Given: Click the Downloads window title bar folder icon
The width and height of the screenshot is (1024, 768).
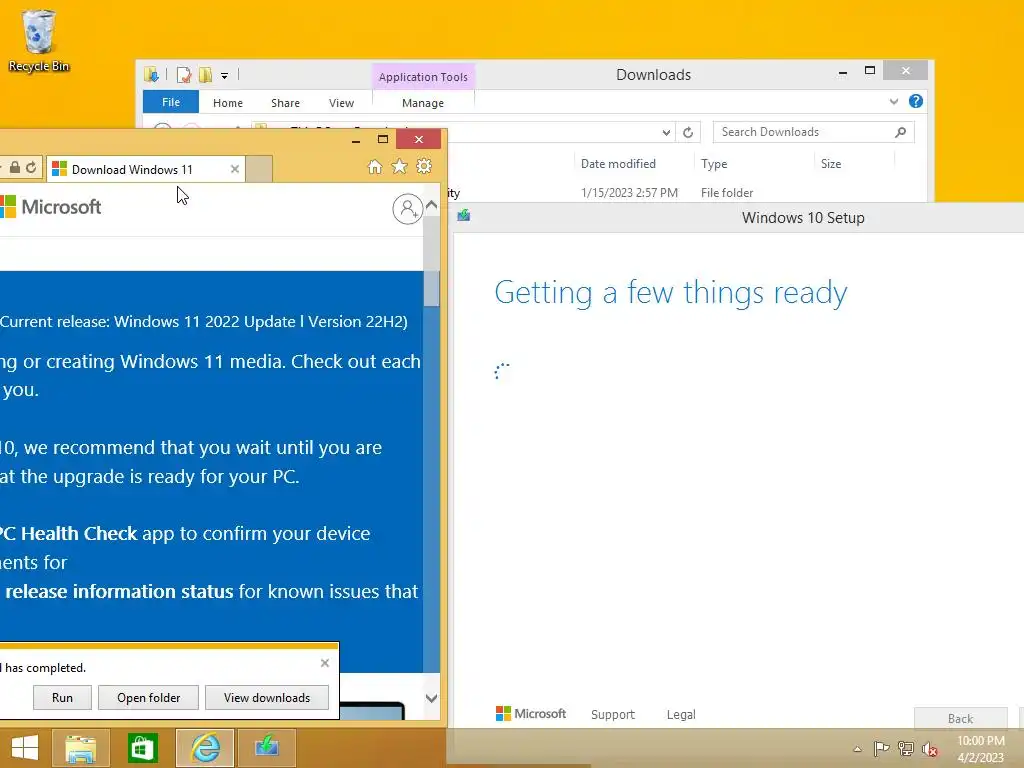Looking at the screenshot, I should [152, 75].
